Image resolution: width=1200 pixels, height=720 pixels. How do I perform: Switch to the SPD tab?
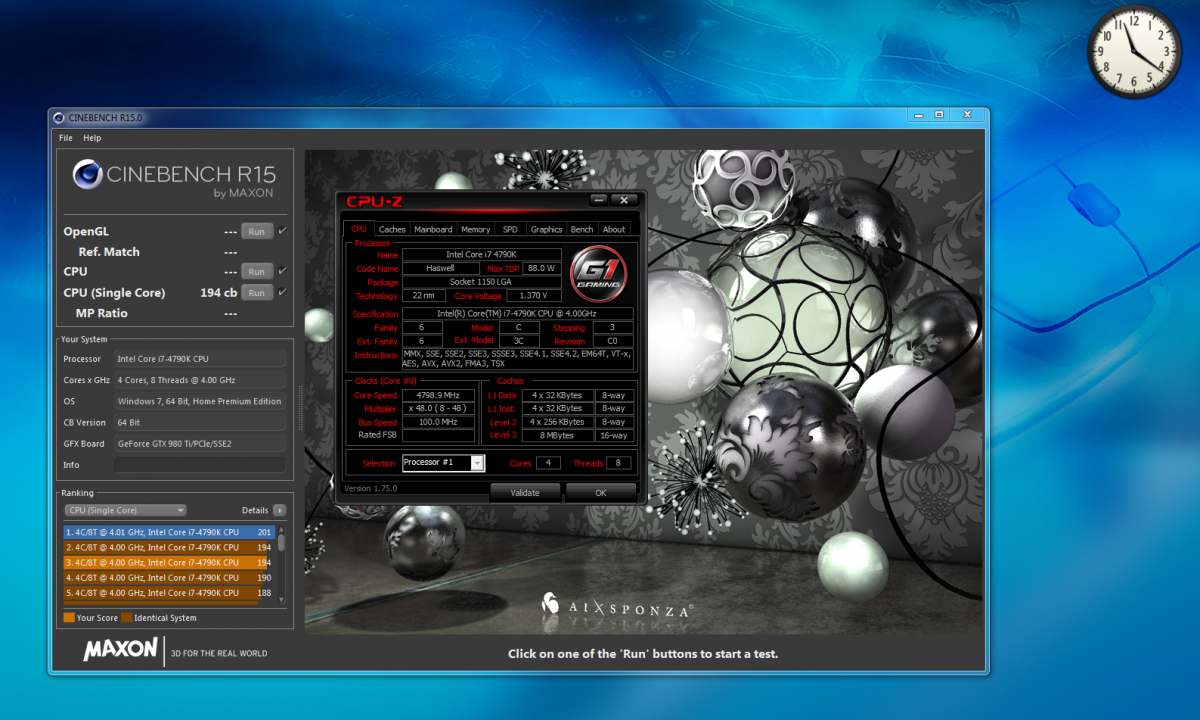pos(510,229)
